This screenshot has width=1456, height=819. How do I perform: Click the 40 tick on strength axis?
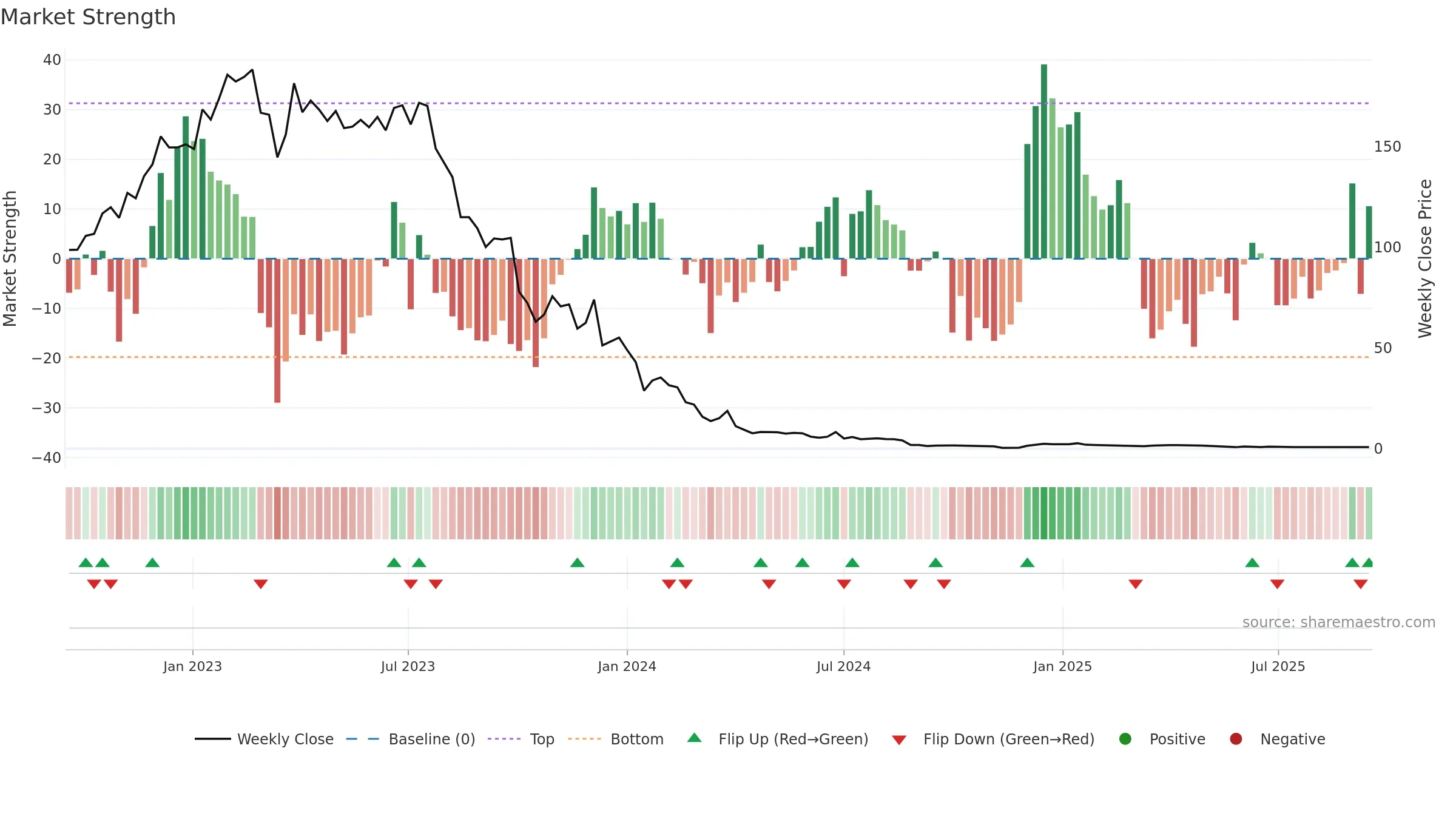[x=52, y=60]
